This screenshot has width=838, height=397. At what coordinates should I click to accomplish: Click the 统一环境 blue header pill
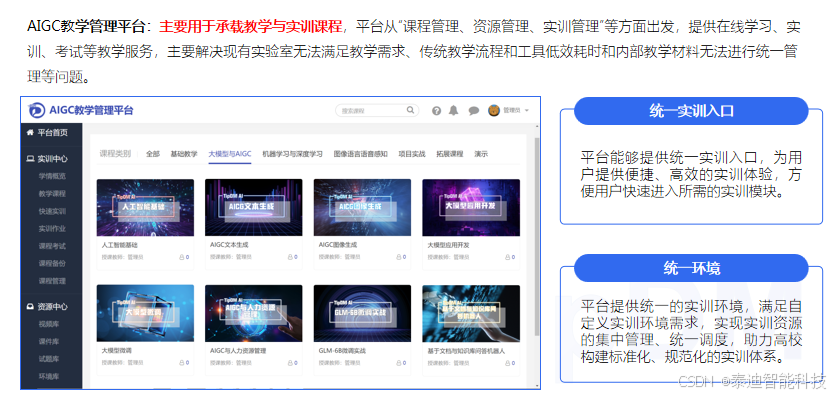pyautogui.click(x=691, y=268)
